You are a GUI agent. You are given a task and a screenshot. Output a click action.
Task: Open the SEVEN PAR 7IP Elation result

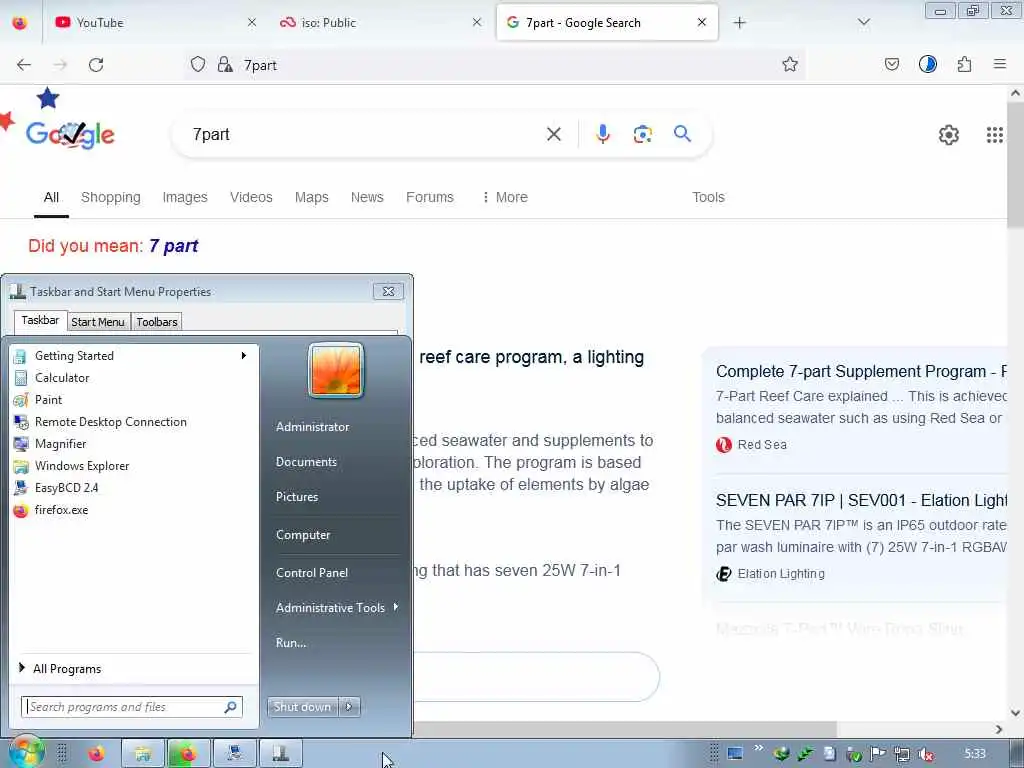click(861, 501)
